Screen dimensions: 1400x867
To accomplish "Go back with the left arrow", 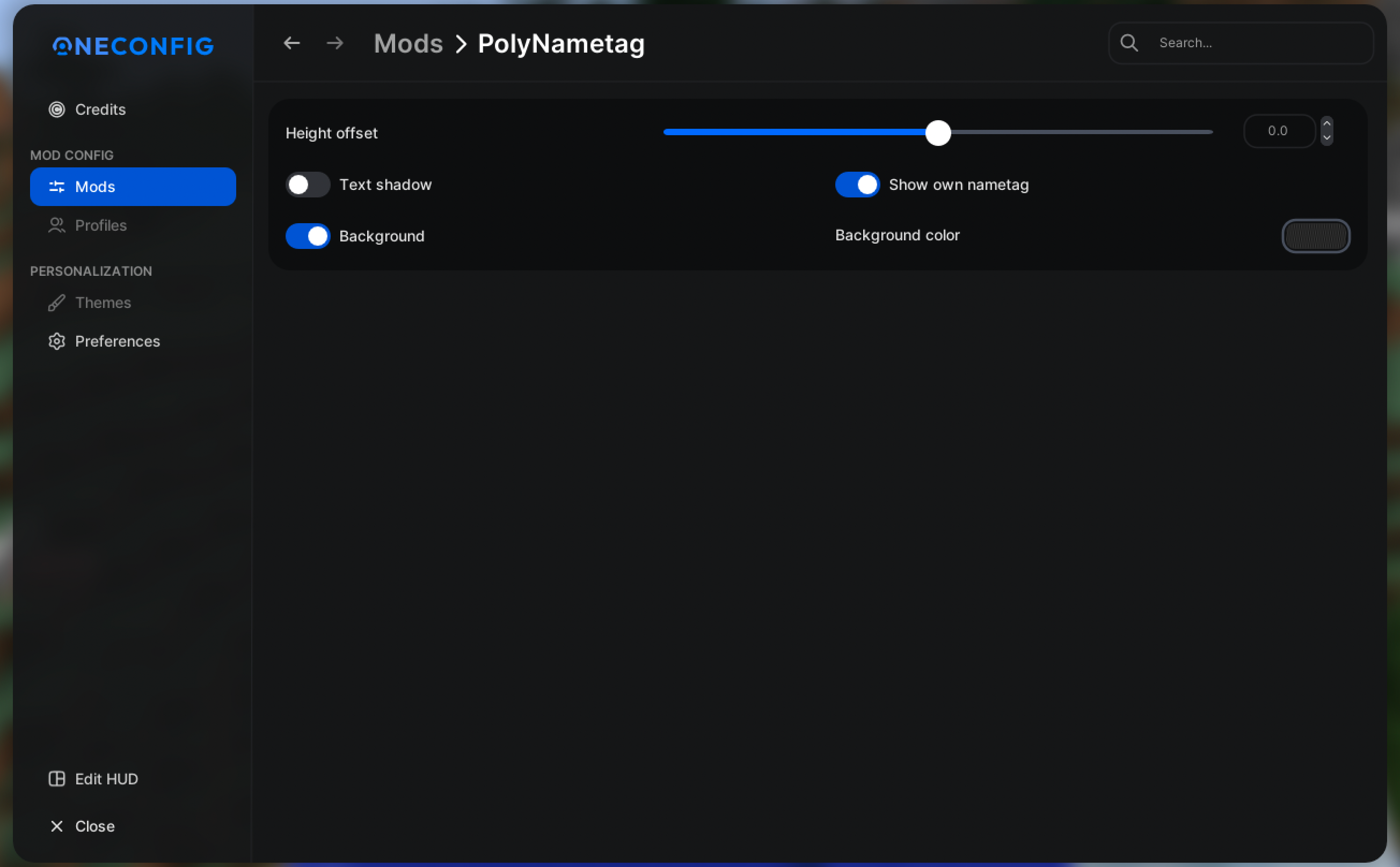I will click(291, 43).
